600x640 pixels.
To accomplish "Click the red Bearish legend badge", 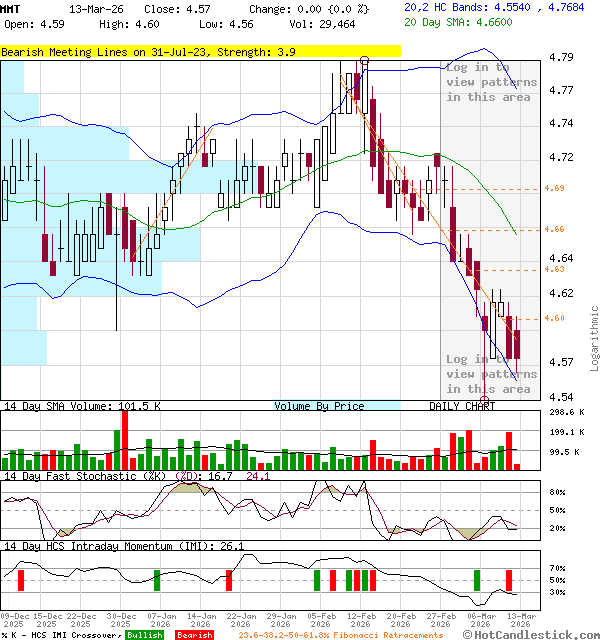I will click(x=194, y=635).
